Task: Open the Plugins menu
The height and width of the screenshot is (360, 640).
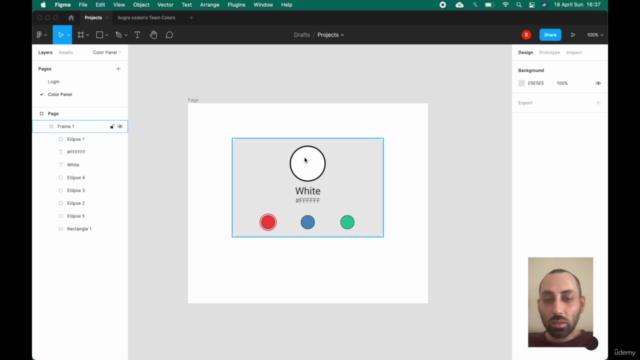Action: (236, 5)
